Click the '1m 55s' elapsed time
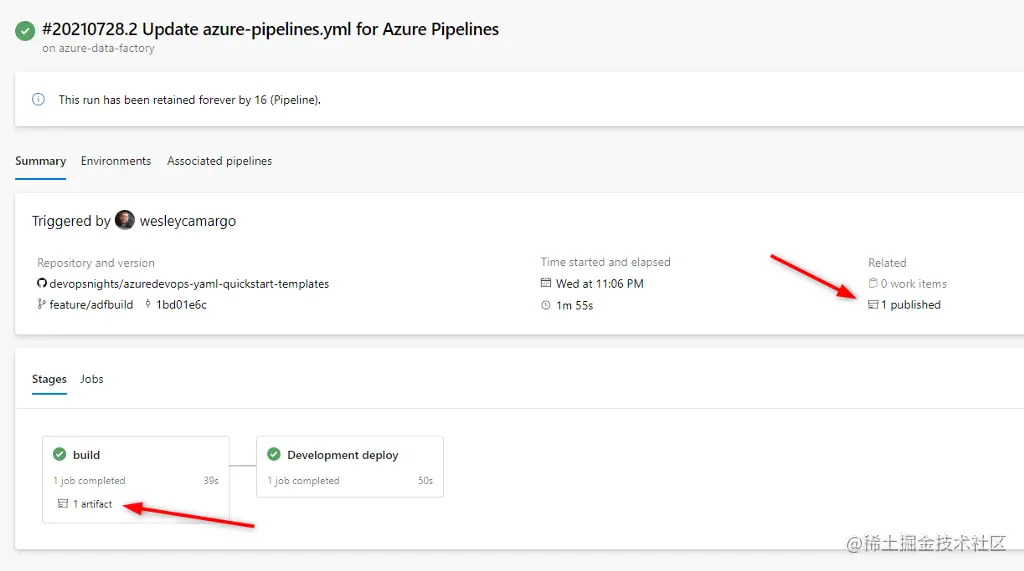Viewport: 1024px width, 571px height. point(575,305)
